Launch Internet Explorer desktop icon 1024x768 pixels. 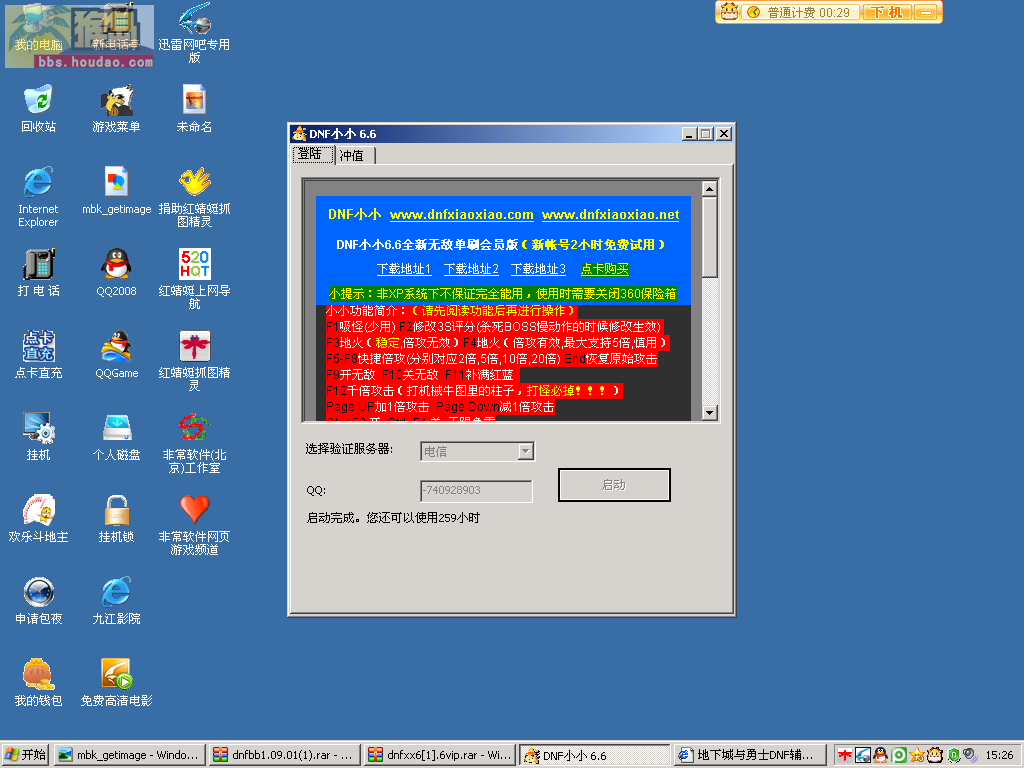39,197
